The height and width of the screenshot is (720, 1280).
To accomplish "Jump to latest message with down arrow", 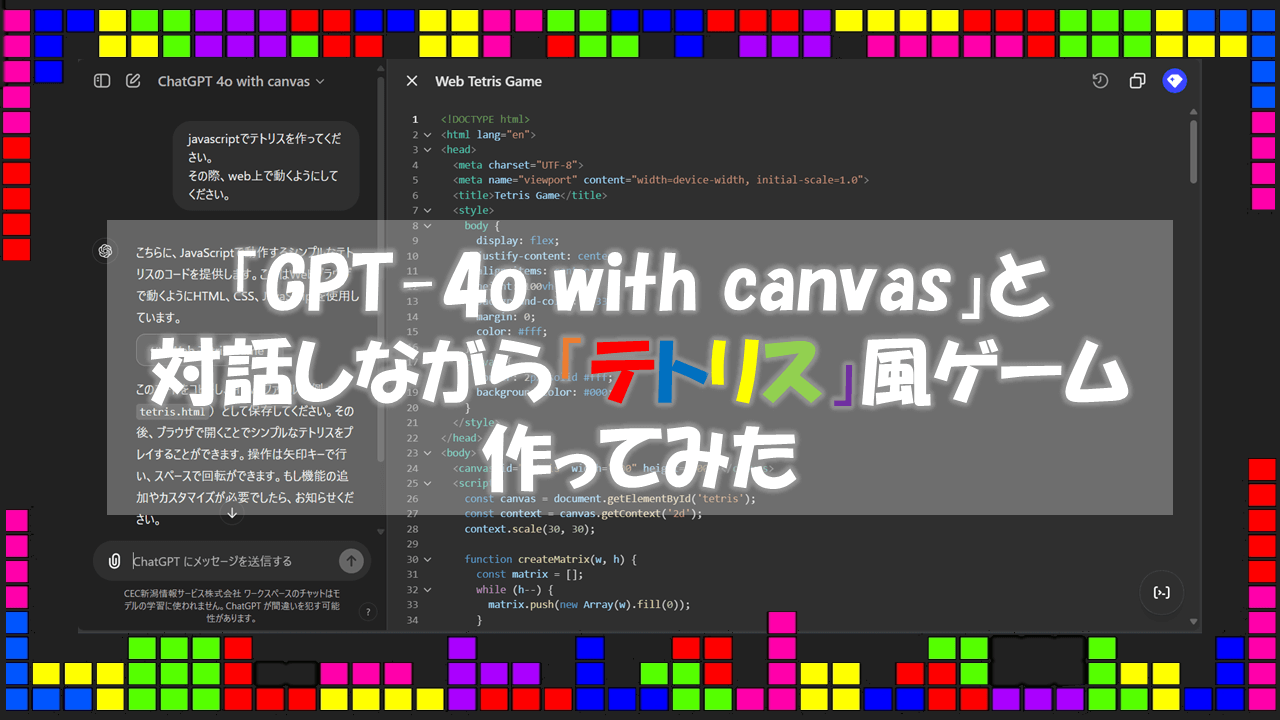I will coord(232,513).
